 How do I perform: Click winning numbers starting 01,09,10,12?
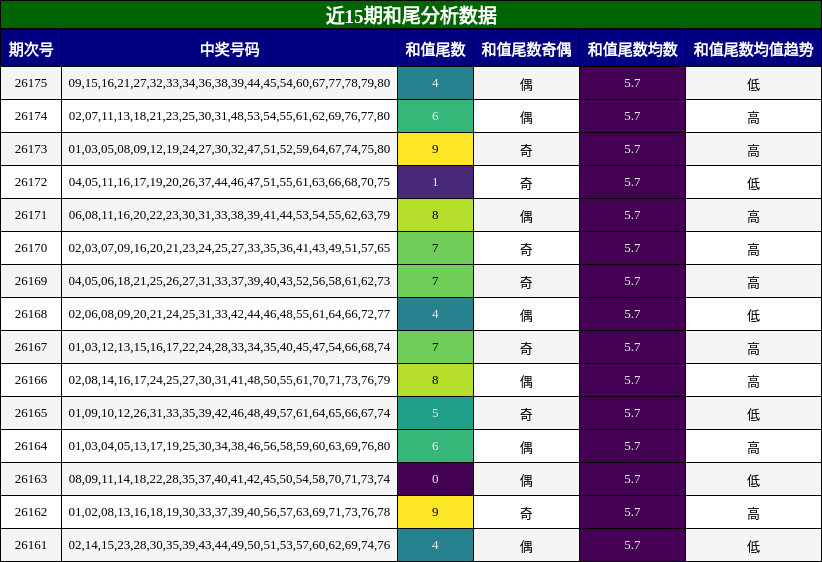(230, 414)
